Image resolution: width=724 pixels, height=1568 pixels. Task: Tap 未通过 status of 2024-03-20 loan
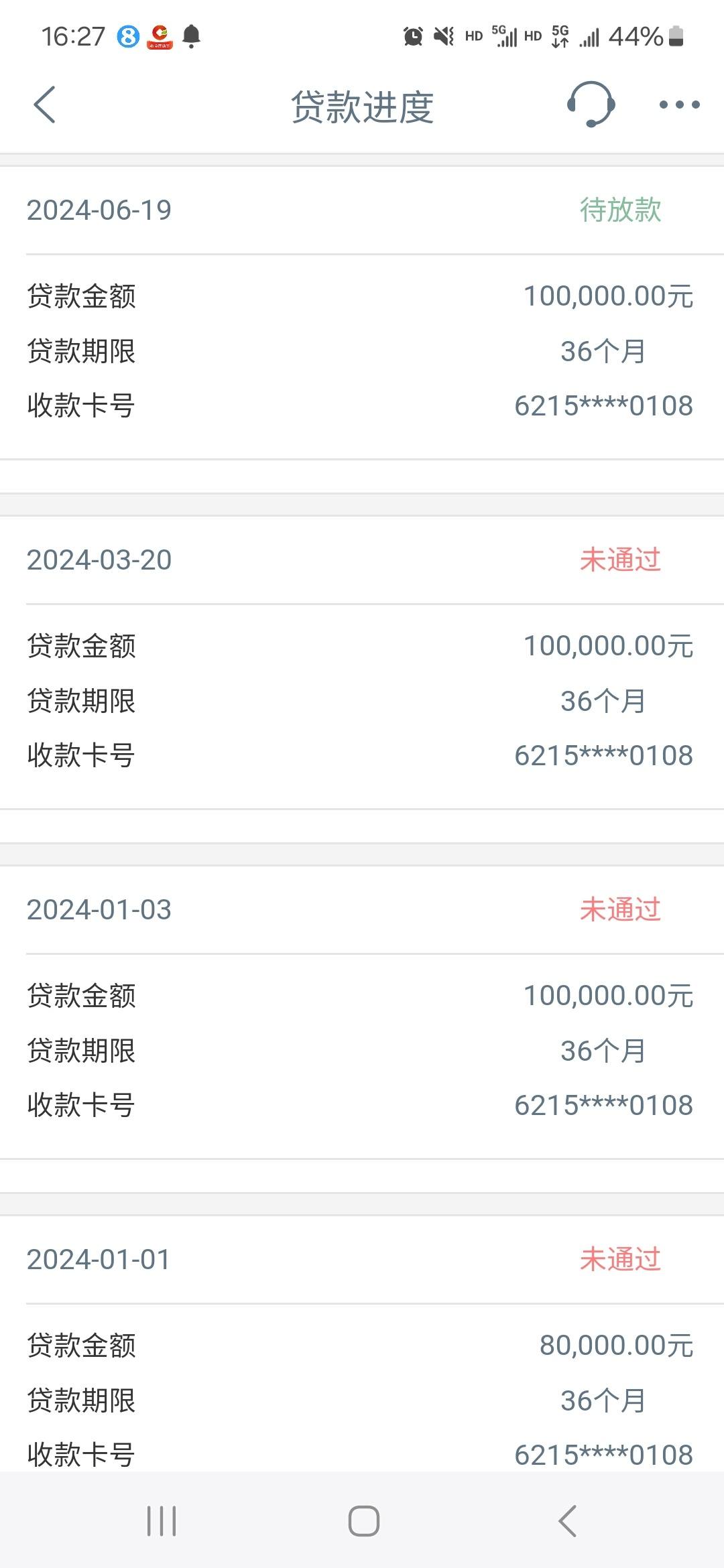[x=621, y=560]
